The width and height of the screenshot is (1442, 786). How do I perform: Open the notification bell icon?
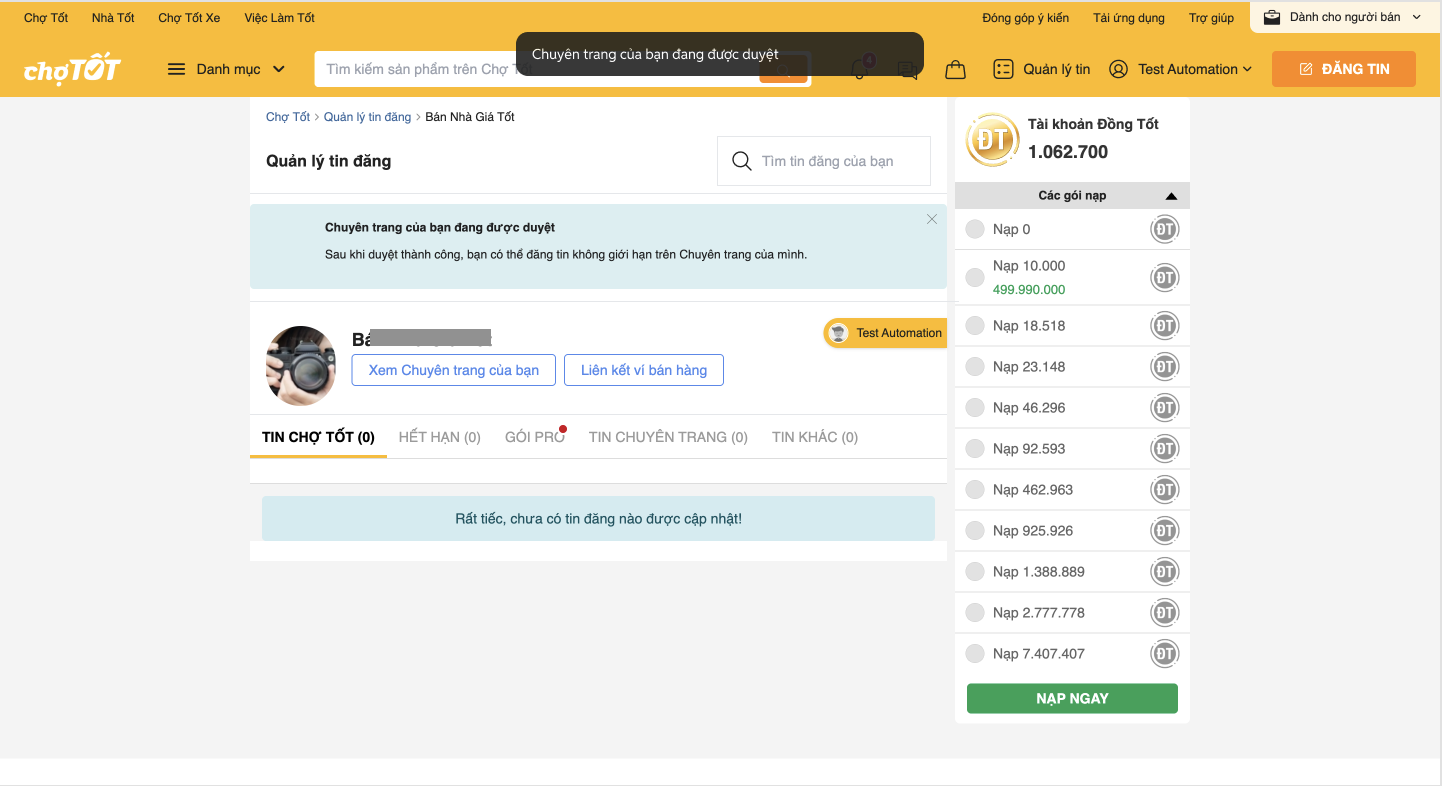pos(858,69)
